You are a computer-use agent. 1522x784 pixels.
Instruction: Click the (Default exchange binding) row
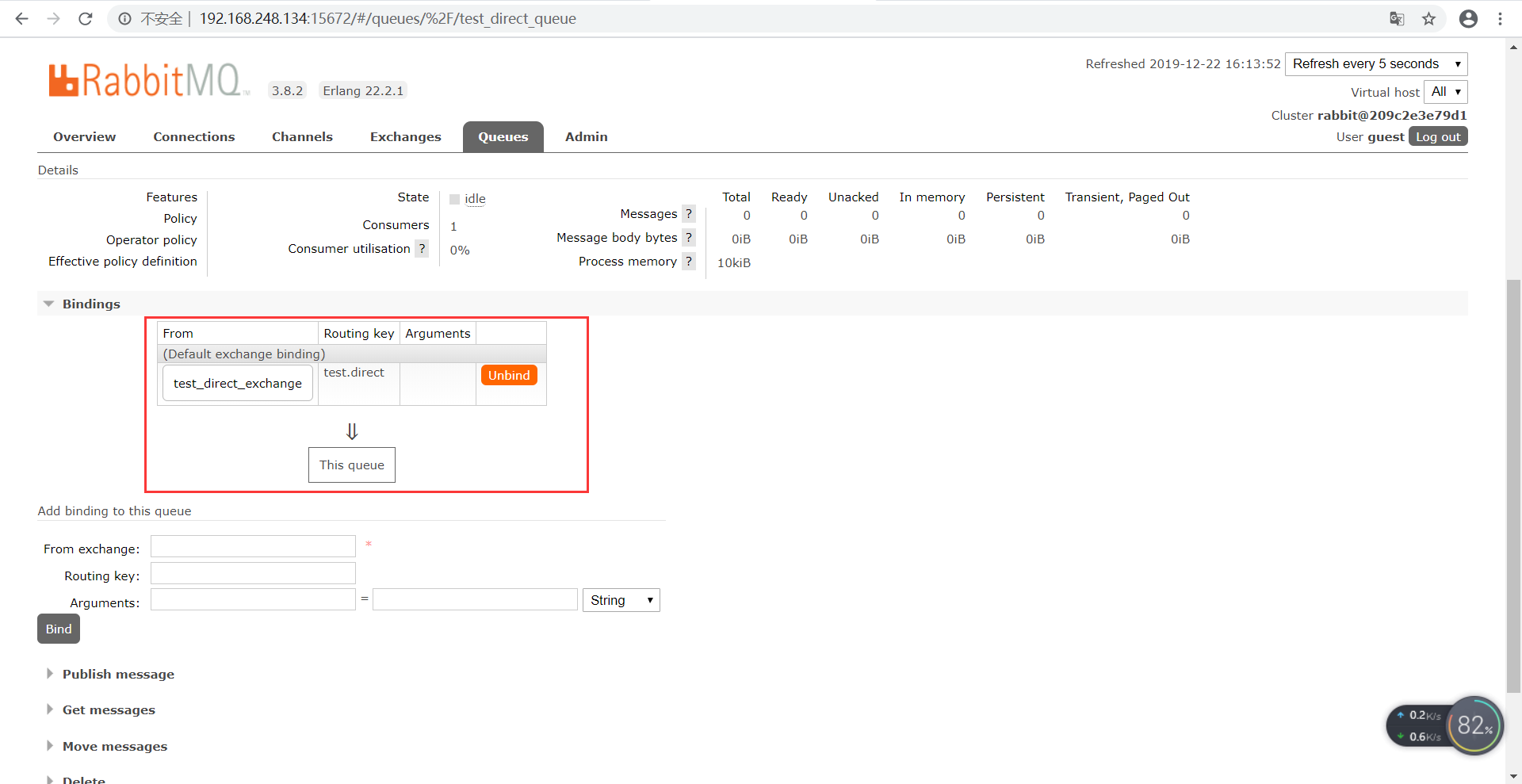352,354
